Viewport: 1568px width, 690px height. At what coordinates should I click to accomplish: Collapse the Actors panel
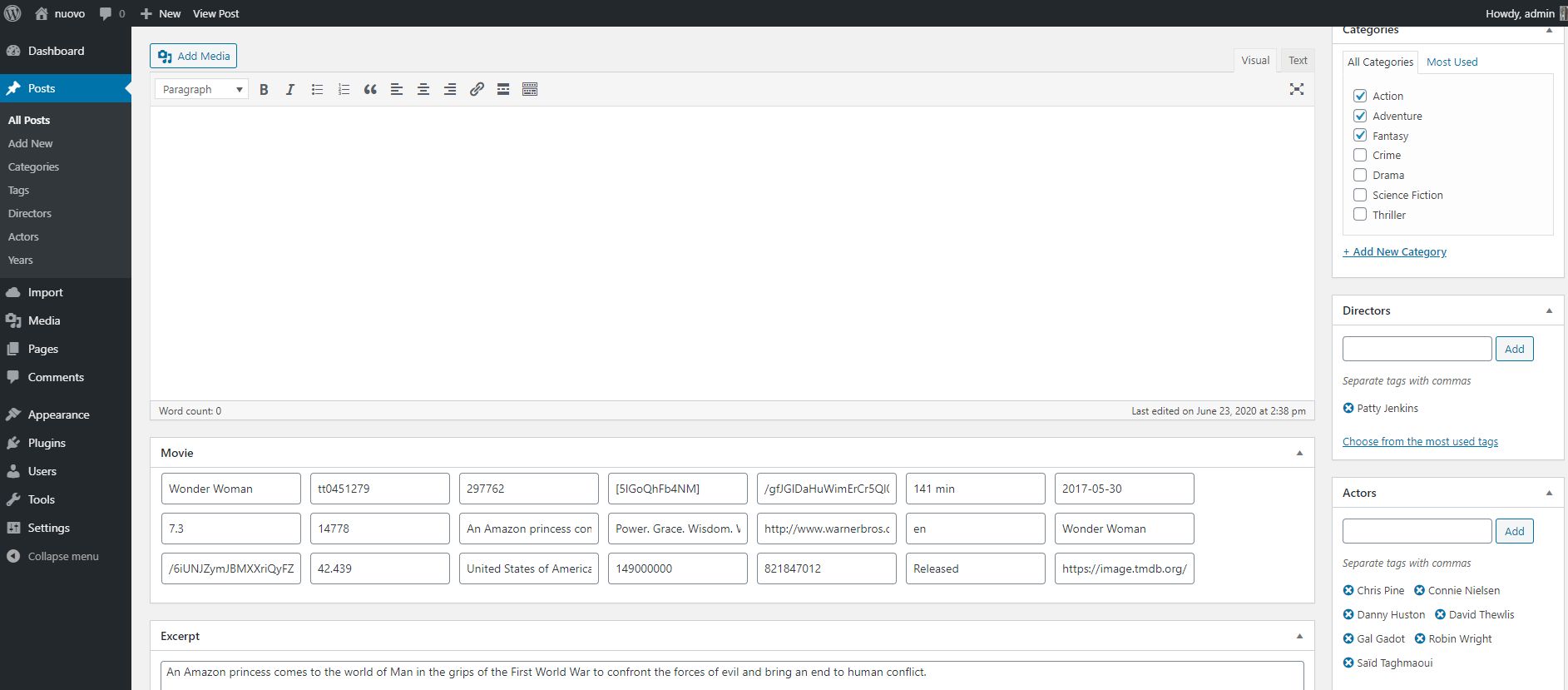point(1549,493)
